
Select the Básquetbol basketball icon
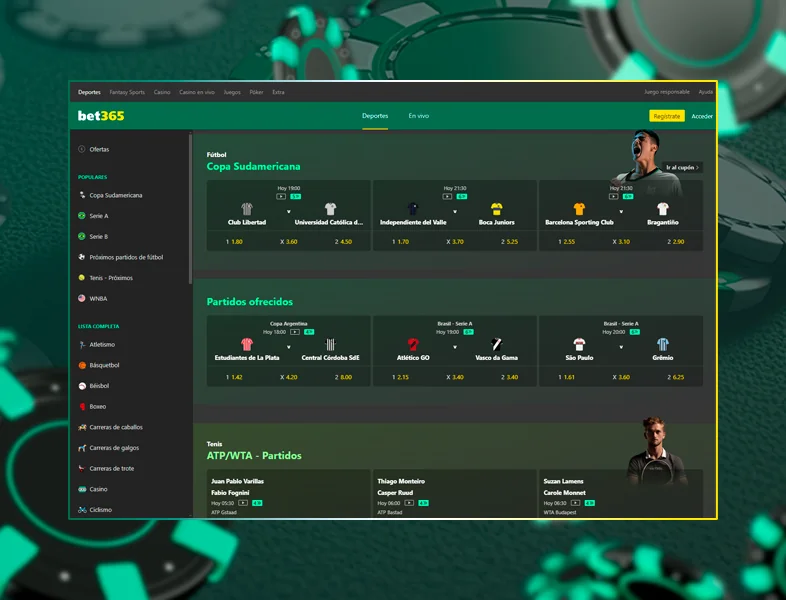[82, 365]
